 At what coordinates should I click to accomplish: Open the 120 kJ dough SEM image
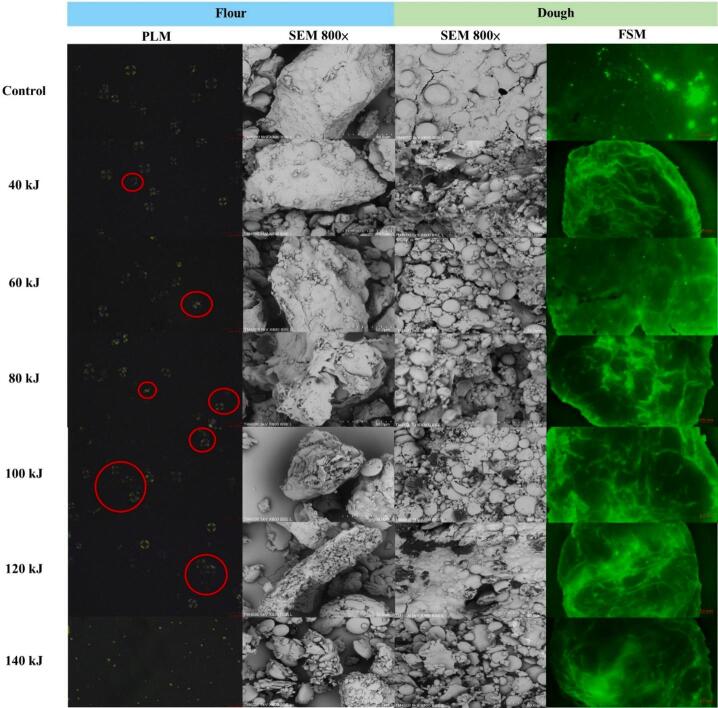point(471,568)
